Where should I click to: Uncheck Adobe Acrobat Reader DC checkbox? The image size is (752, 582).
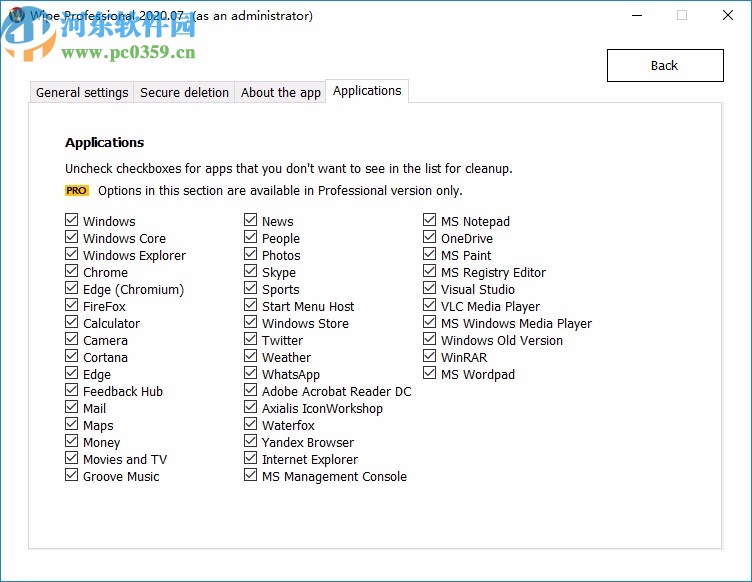pyautogui.click(x=250, y=390)
